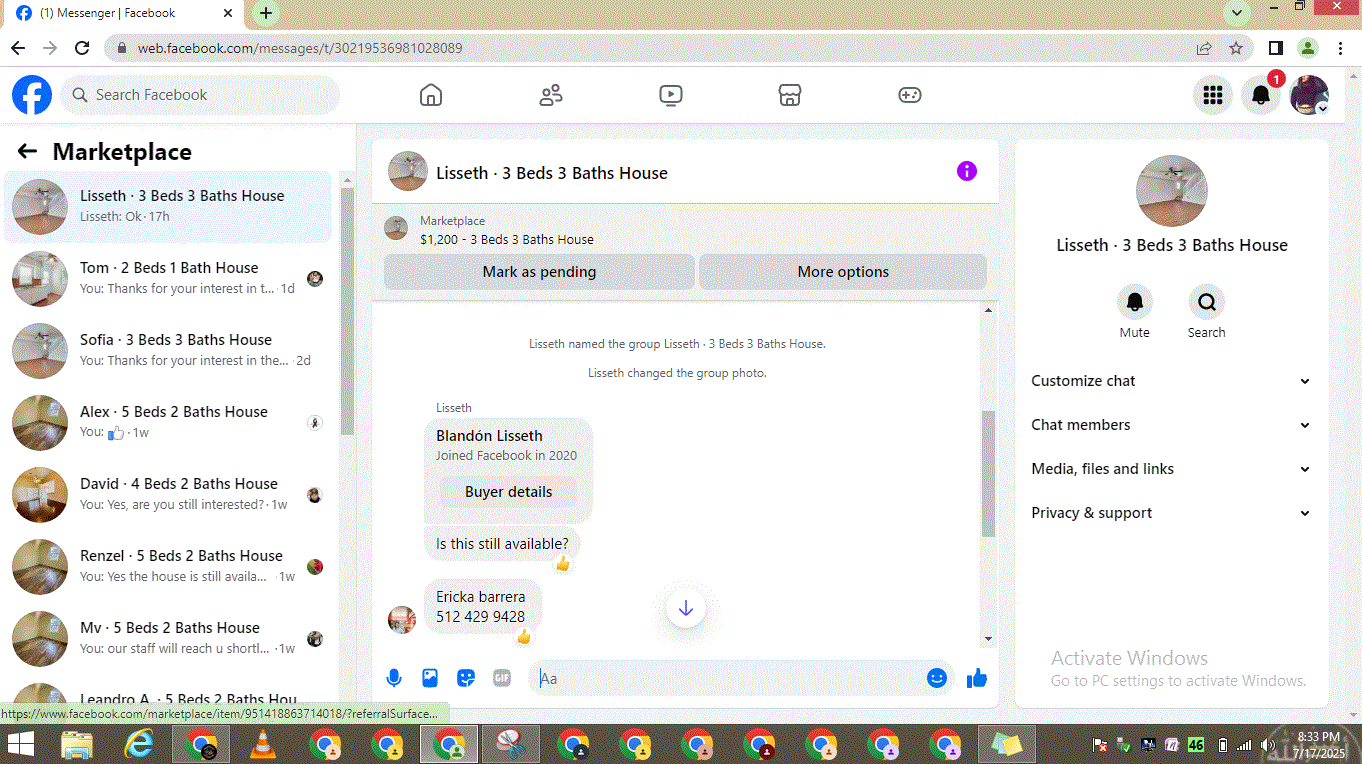
Task: Open Chrome three-dot menu
Action: (1340, 48)
